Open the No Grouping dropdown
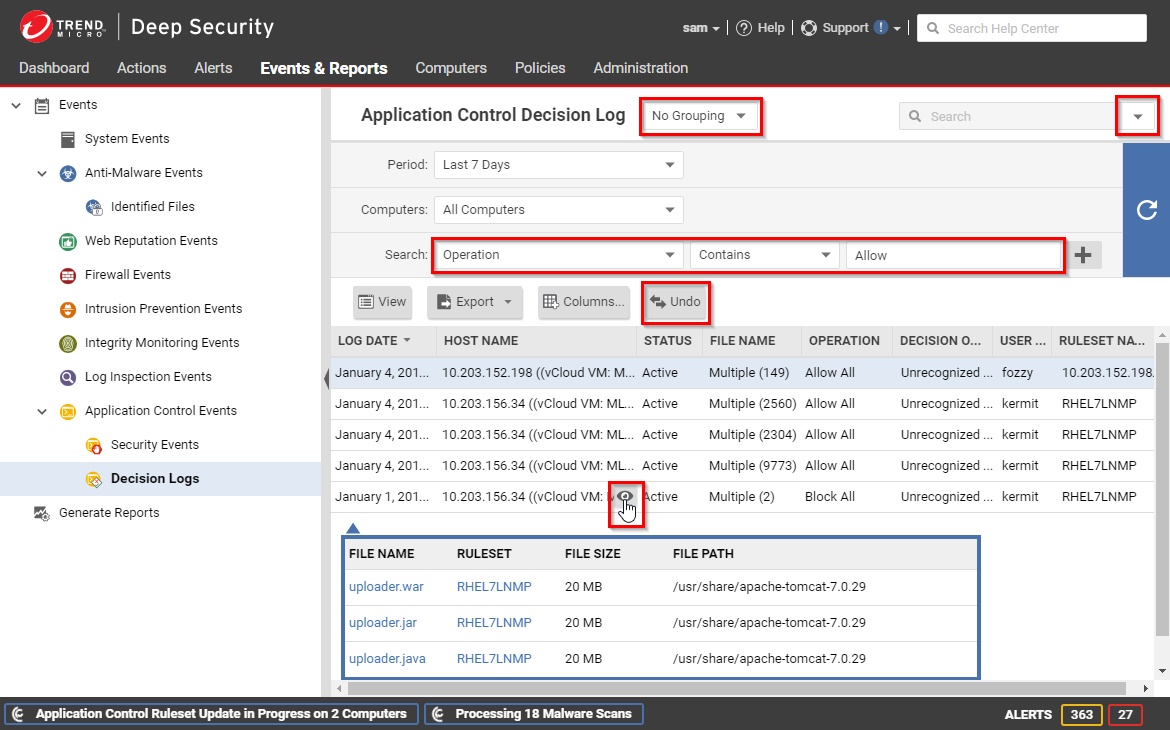Screen dimensions: 1170x730 (700, 116)
